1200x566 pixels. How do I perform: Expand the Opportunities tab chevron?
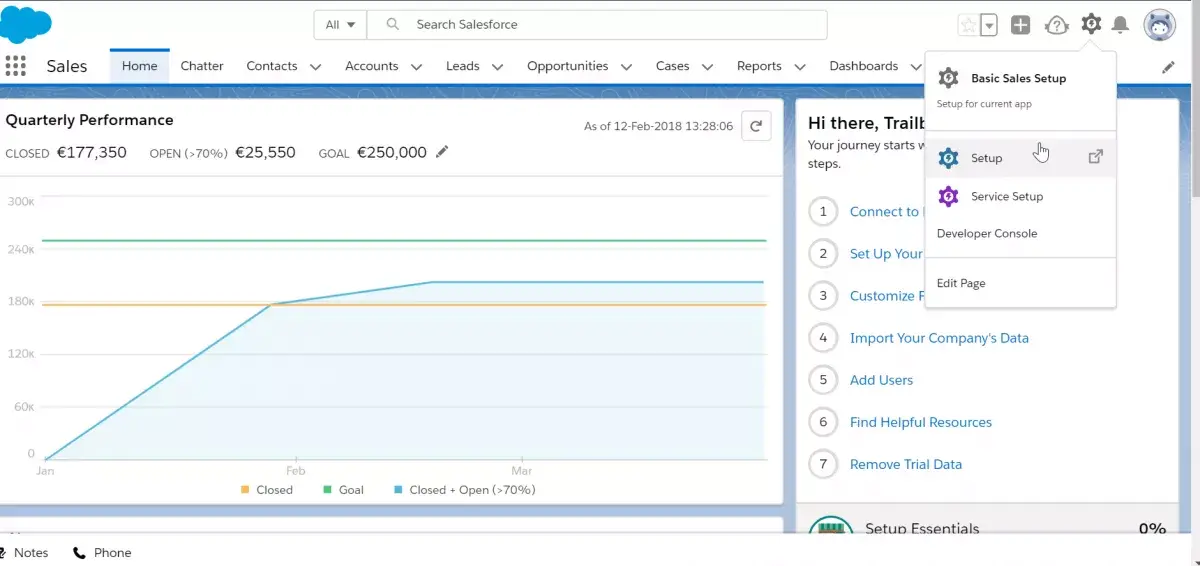pyautogui.click(x=627, y=67)
